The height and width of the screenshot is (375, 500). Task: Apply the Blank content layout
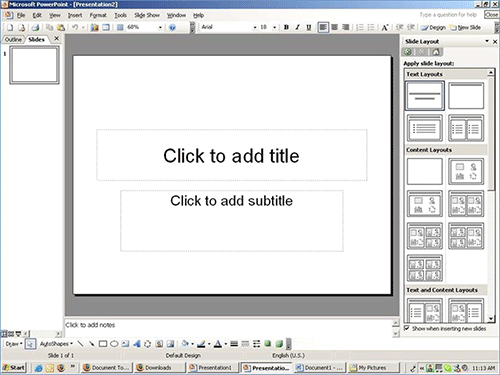pos(425,171)
